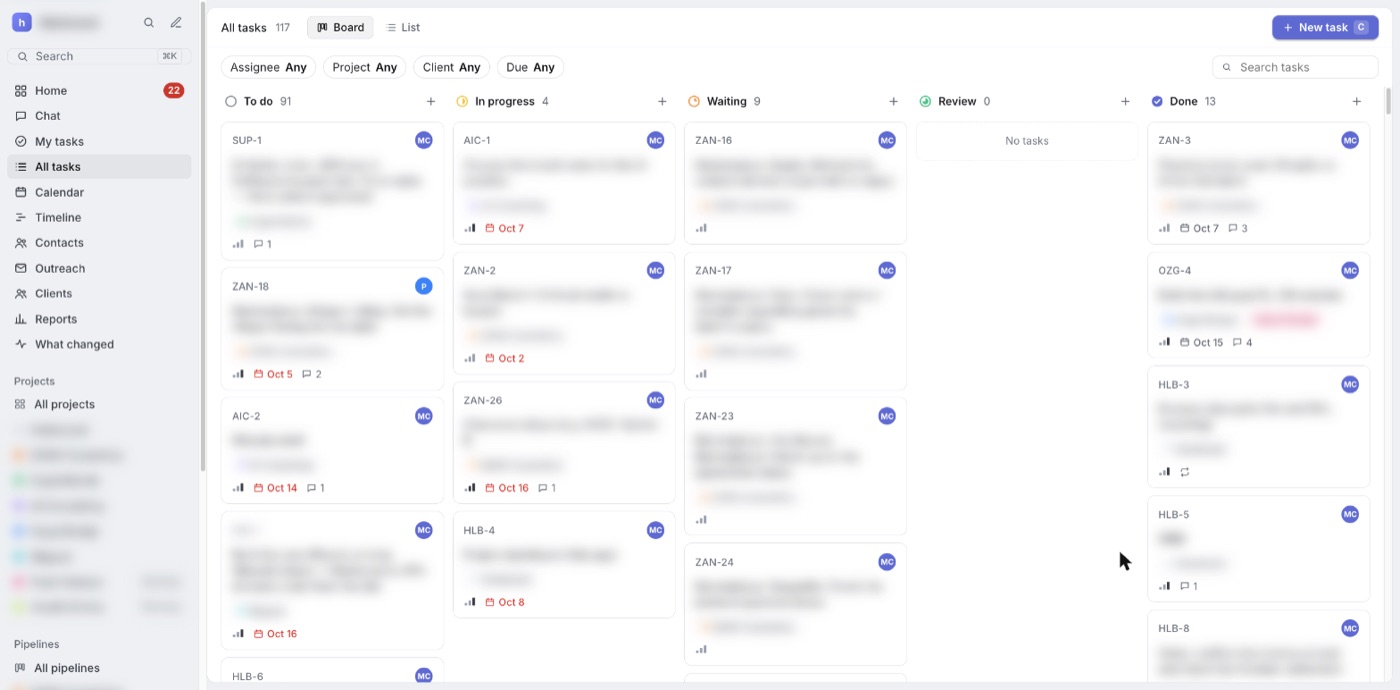
Task: Click the recurring icon on HLB-3 card
Action: tap(1185, 472)
